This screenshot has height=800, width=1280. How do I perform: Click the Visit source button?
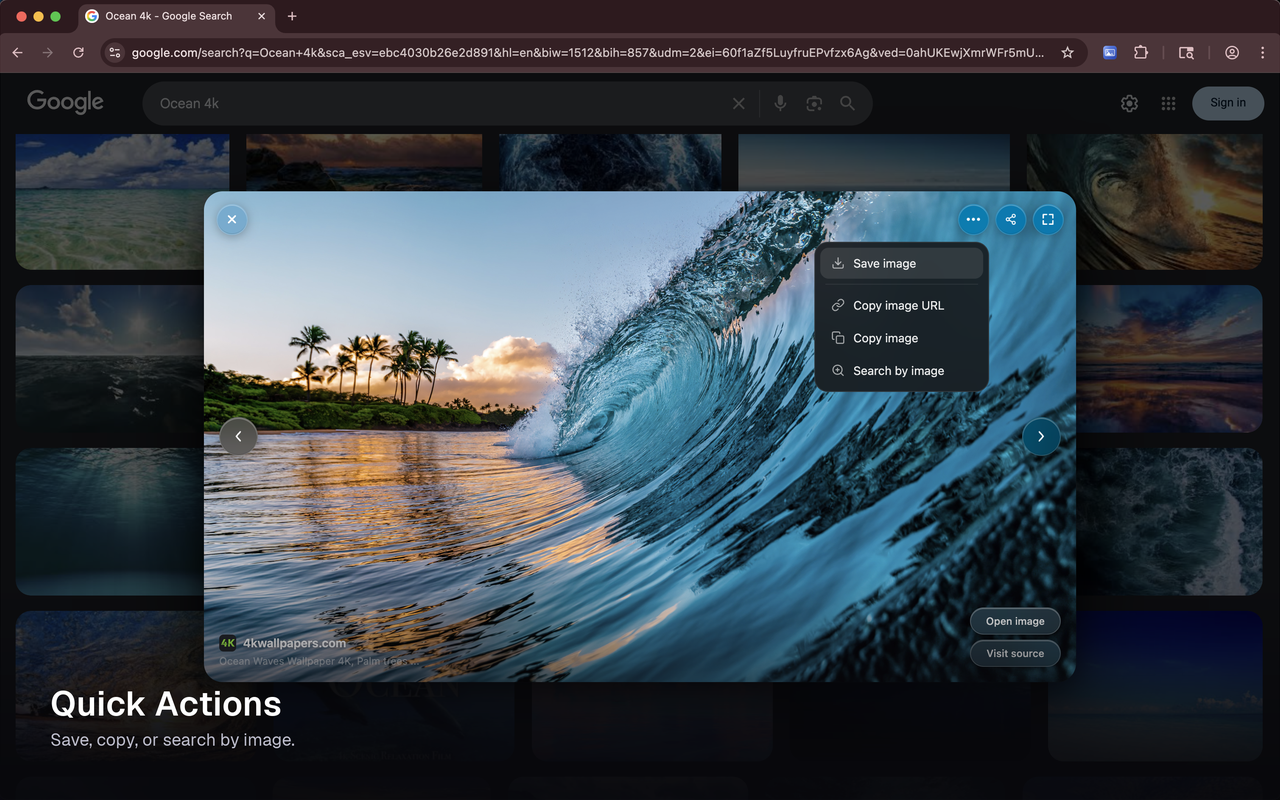click(x=1015, y=653)
